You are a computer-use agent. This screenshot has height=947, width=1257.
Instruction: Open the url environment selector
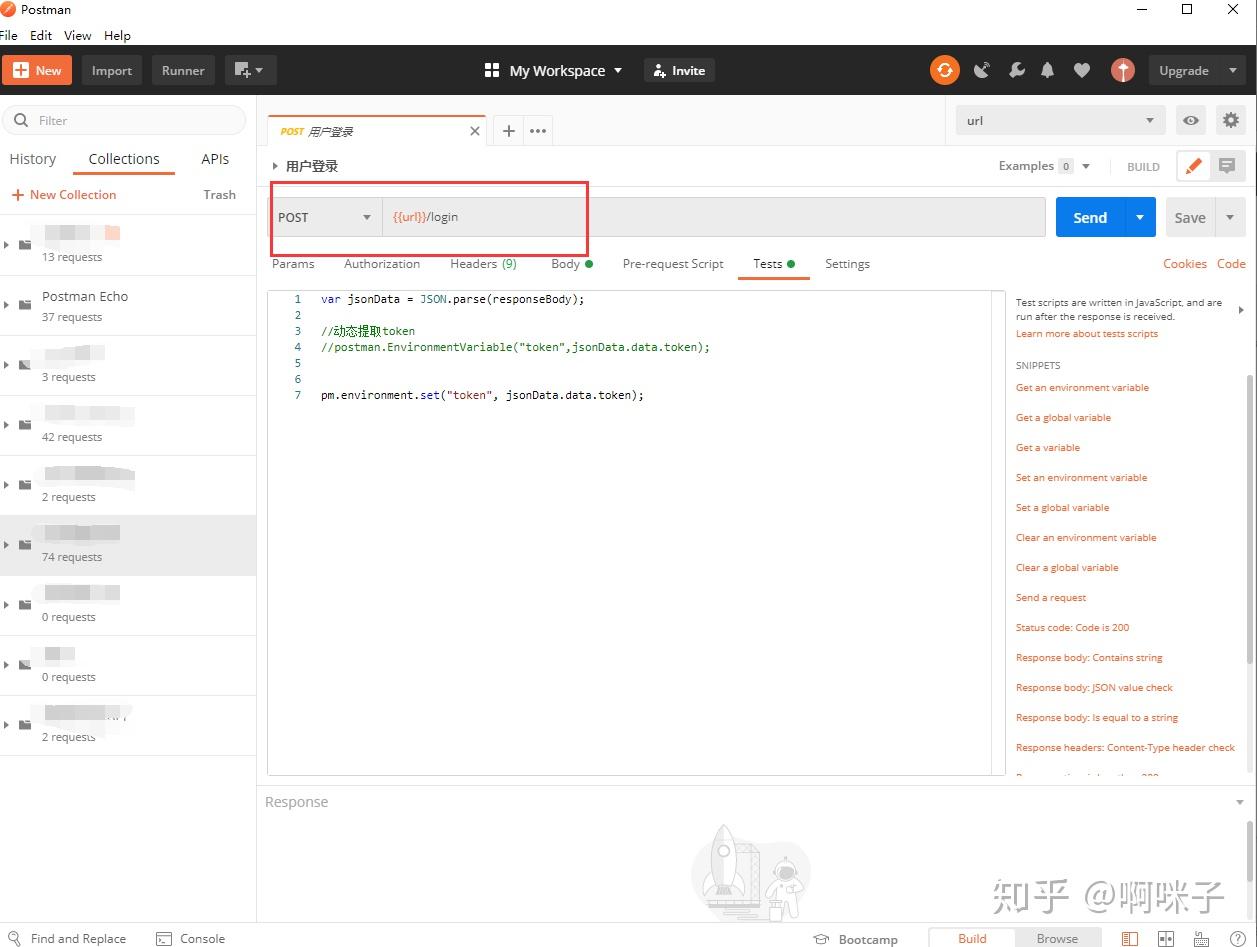click(1061, 121)
